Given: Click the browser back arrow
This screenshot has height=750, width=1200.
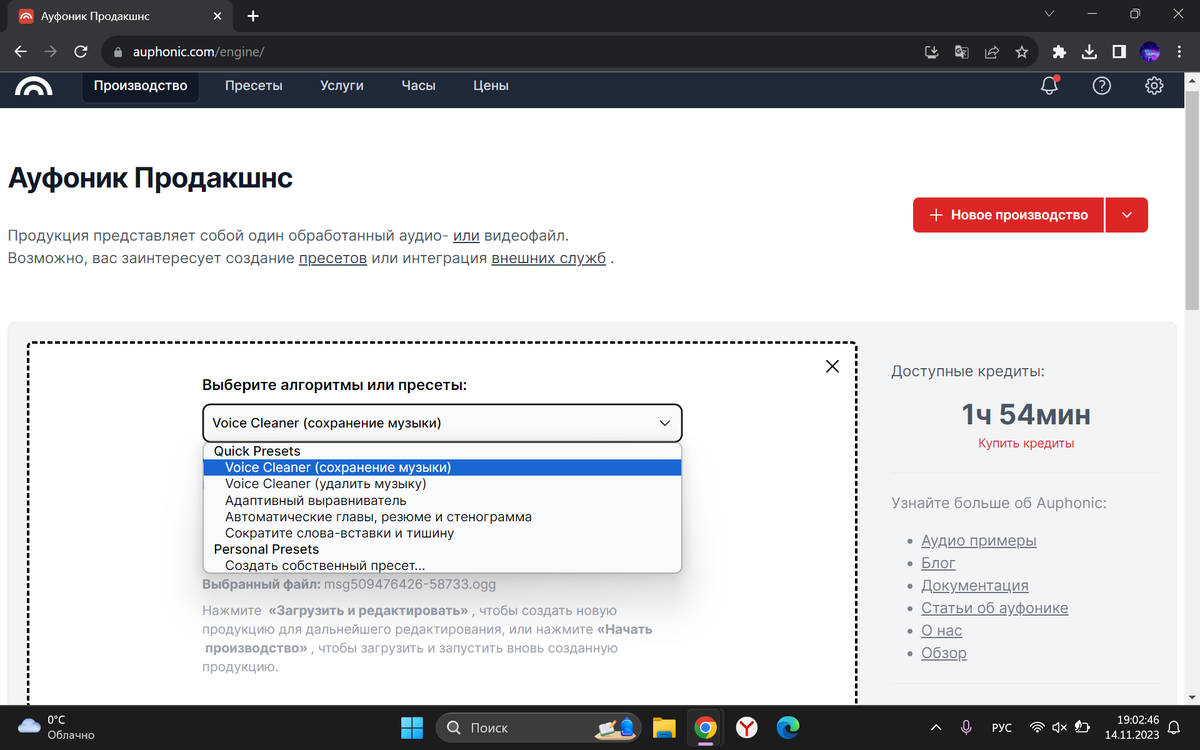Looking at the screenshot, I should pyautogui.click(x=21, y=51).
